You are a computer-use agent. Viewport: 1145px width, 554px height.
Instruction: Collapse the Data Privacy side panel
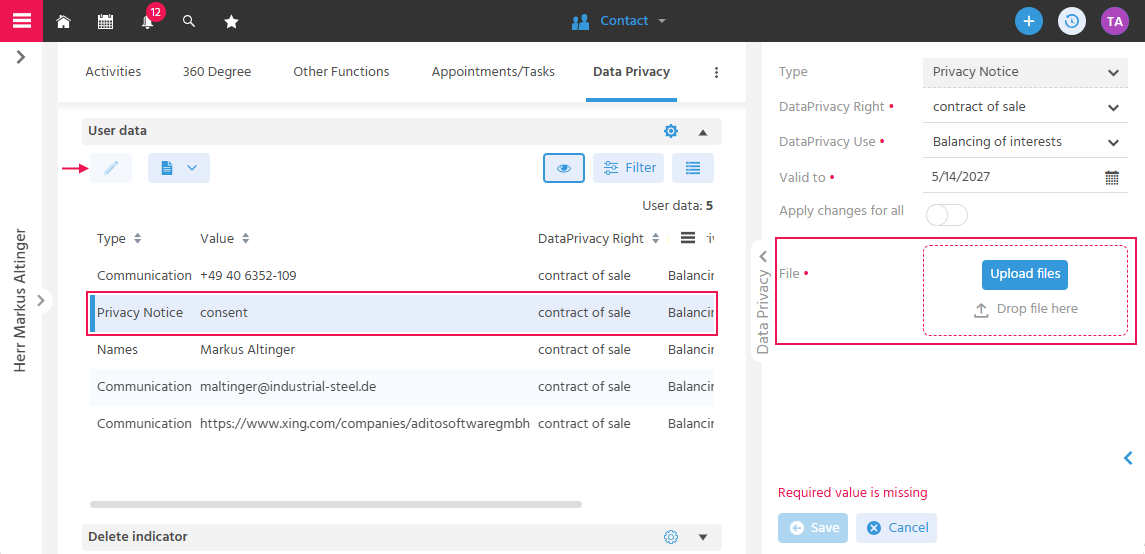tap(762, 256)
